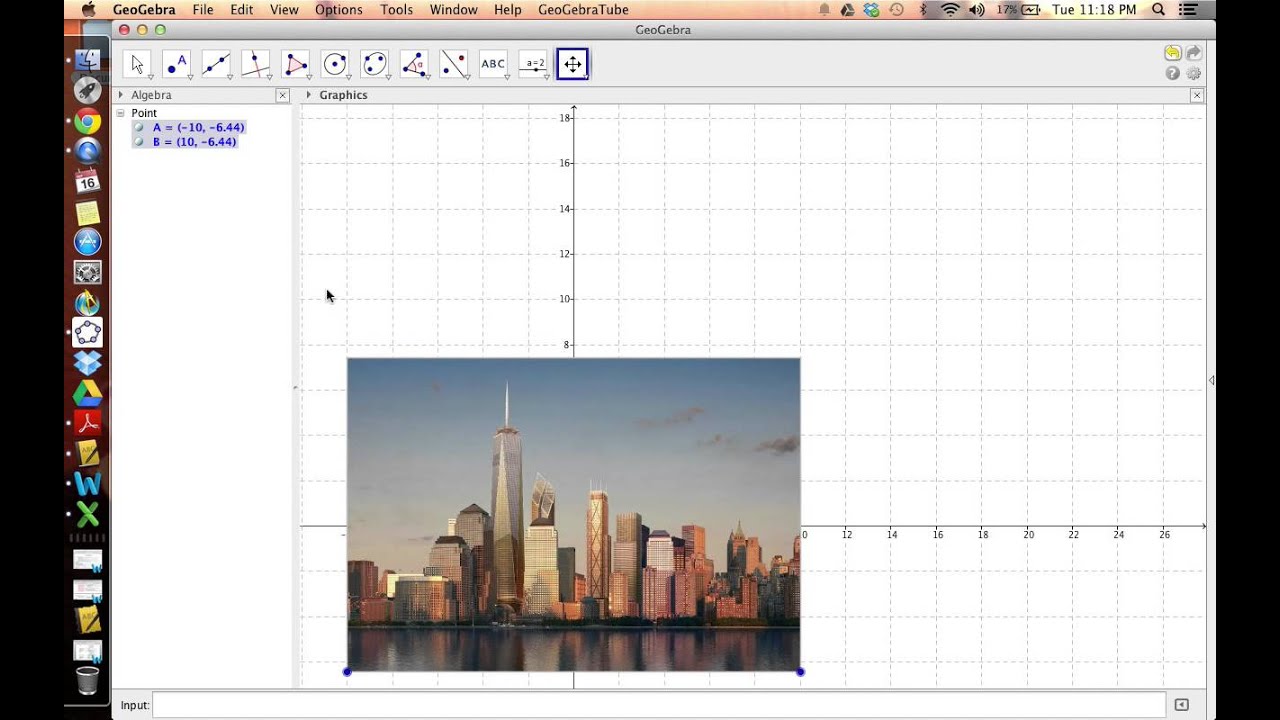Open the settings gear icon
The height and width of the screenshot is (720, 1280).
point(1194,73)
